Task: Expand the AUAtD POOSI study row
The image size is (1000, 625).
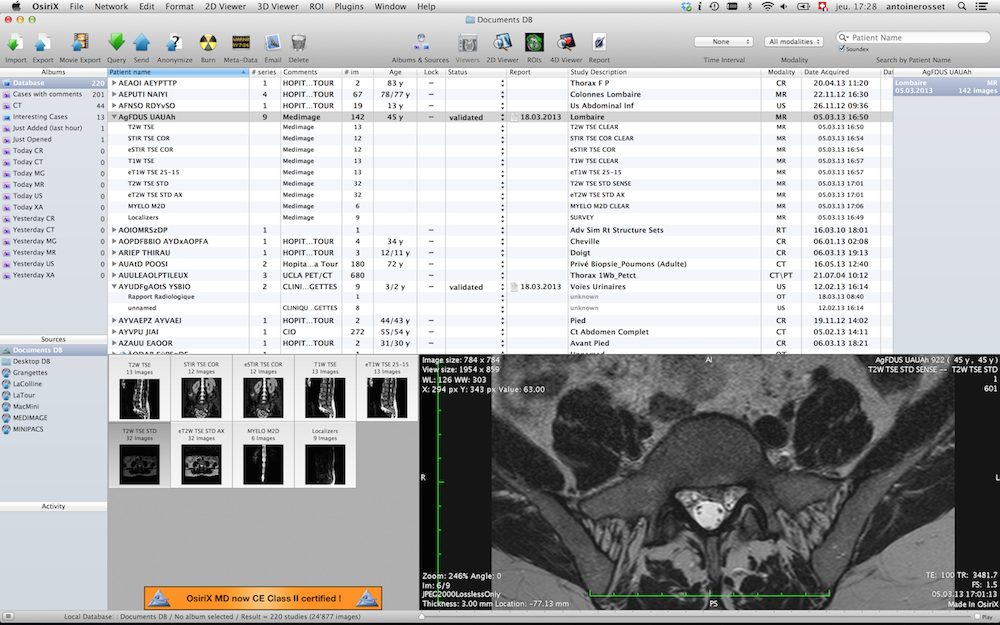Action: pyautogui.click(x=114, y=264)
